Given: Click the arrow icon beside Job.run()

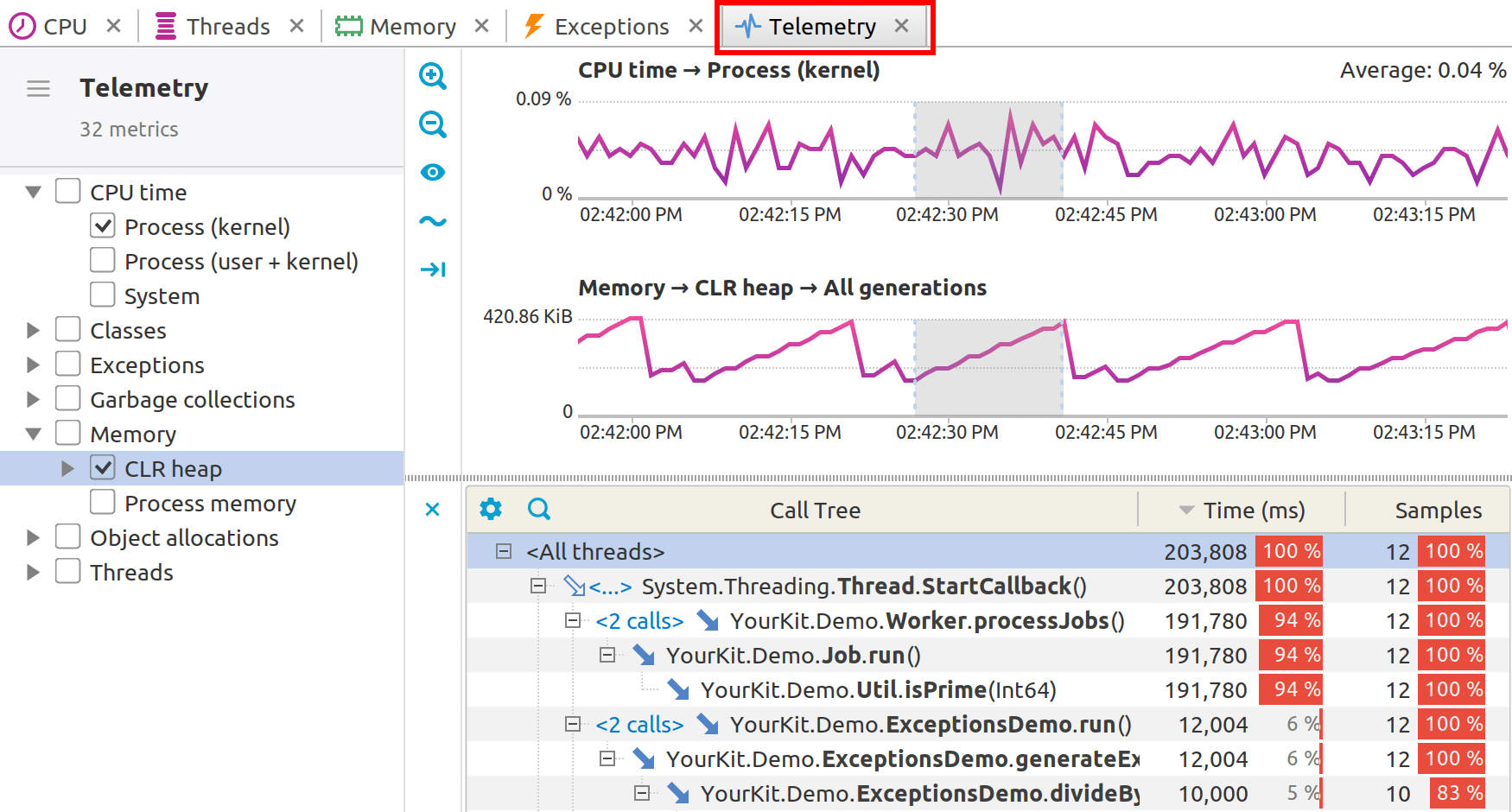Looking at the screenshot, I should pyautogui.click(x=644, y=655).
